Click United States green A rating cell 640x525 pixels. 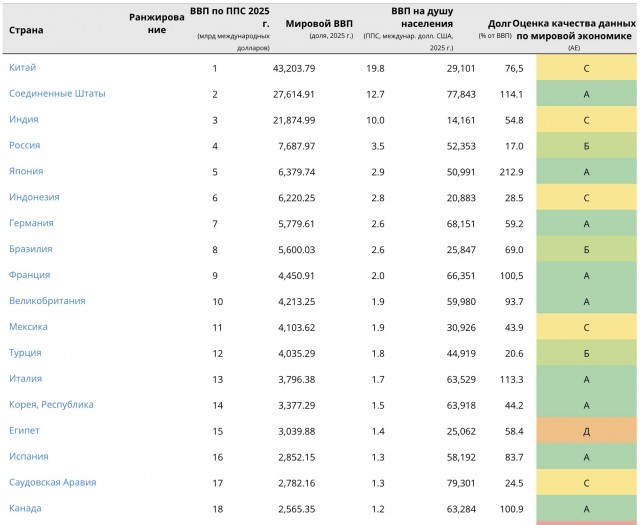(x=586, y=94)
